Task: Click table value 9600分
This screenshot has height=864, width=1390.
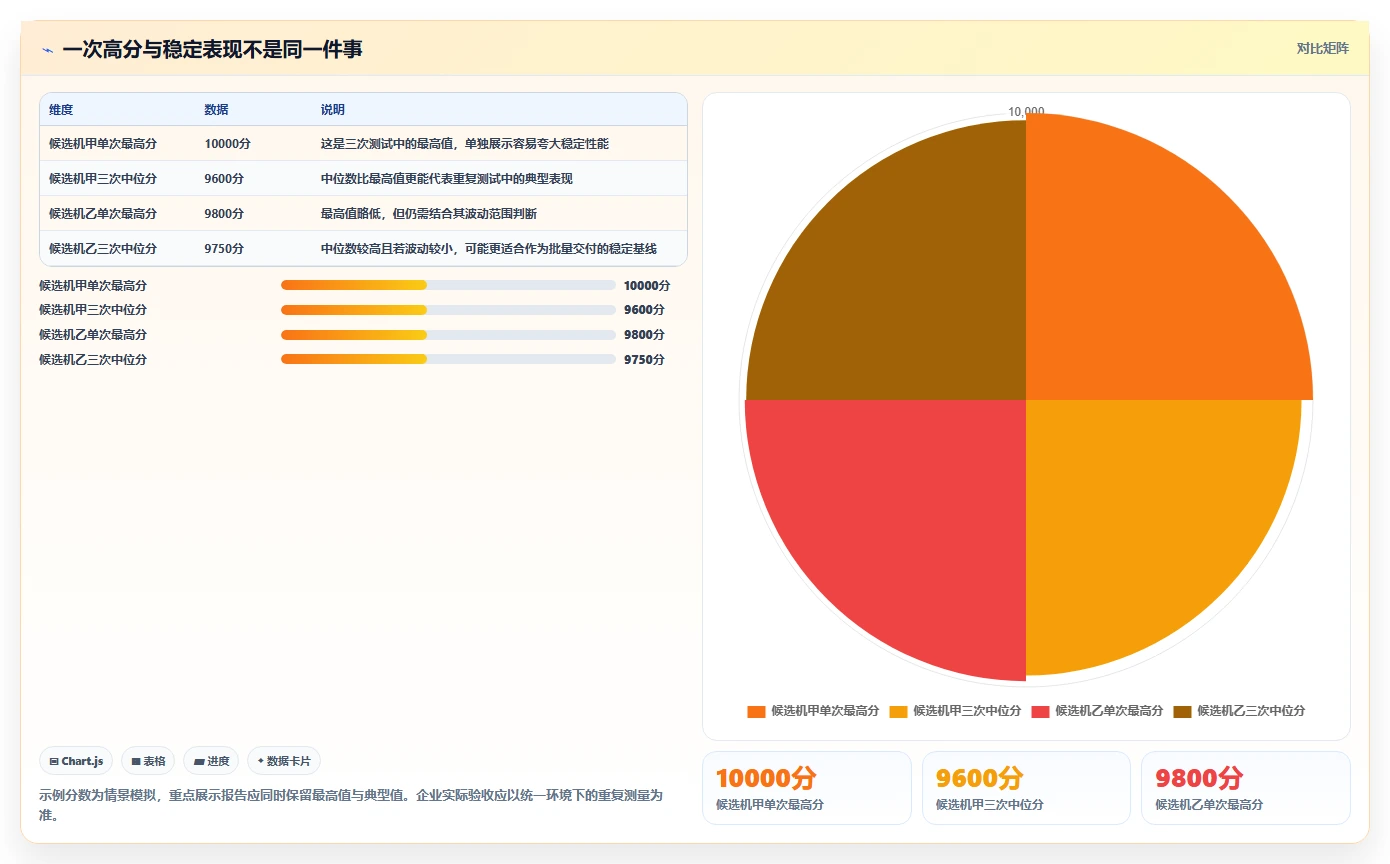Action: tap(224, 179)
